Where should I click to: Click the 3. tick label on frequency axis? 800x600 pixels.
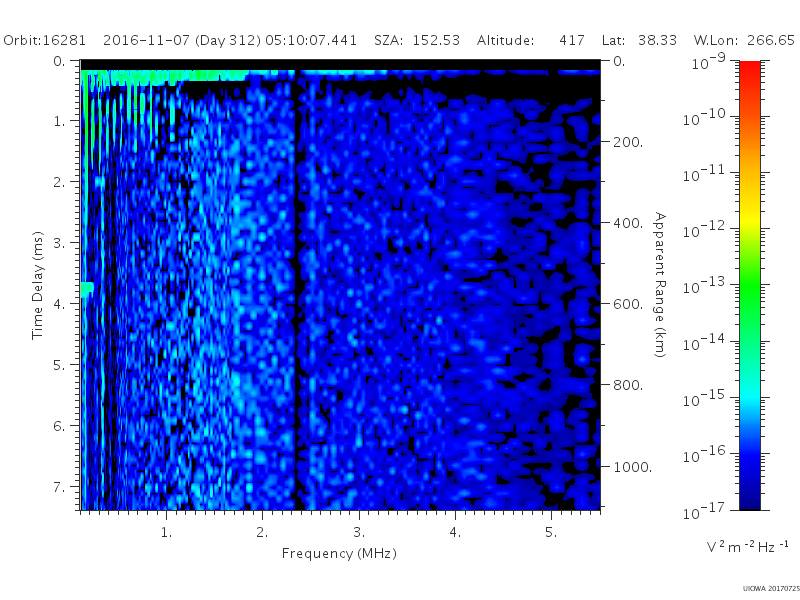click(359, 533)
